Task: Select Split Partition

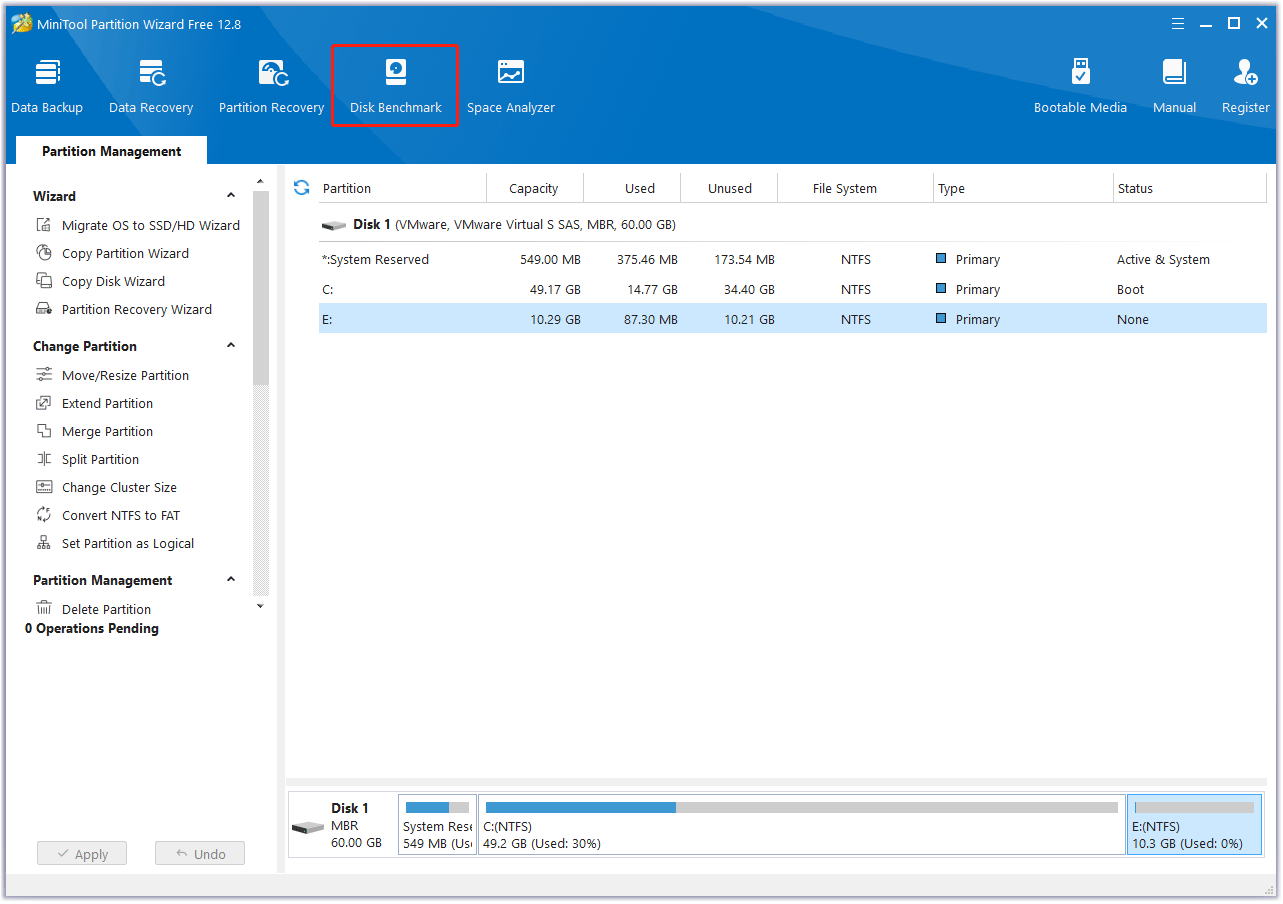Action: pyautogui.click(x=87, y=459)
